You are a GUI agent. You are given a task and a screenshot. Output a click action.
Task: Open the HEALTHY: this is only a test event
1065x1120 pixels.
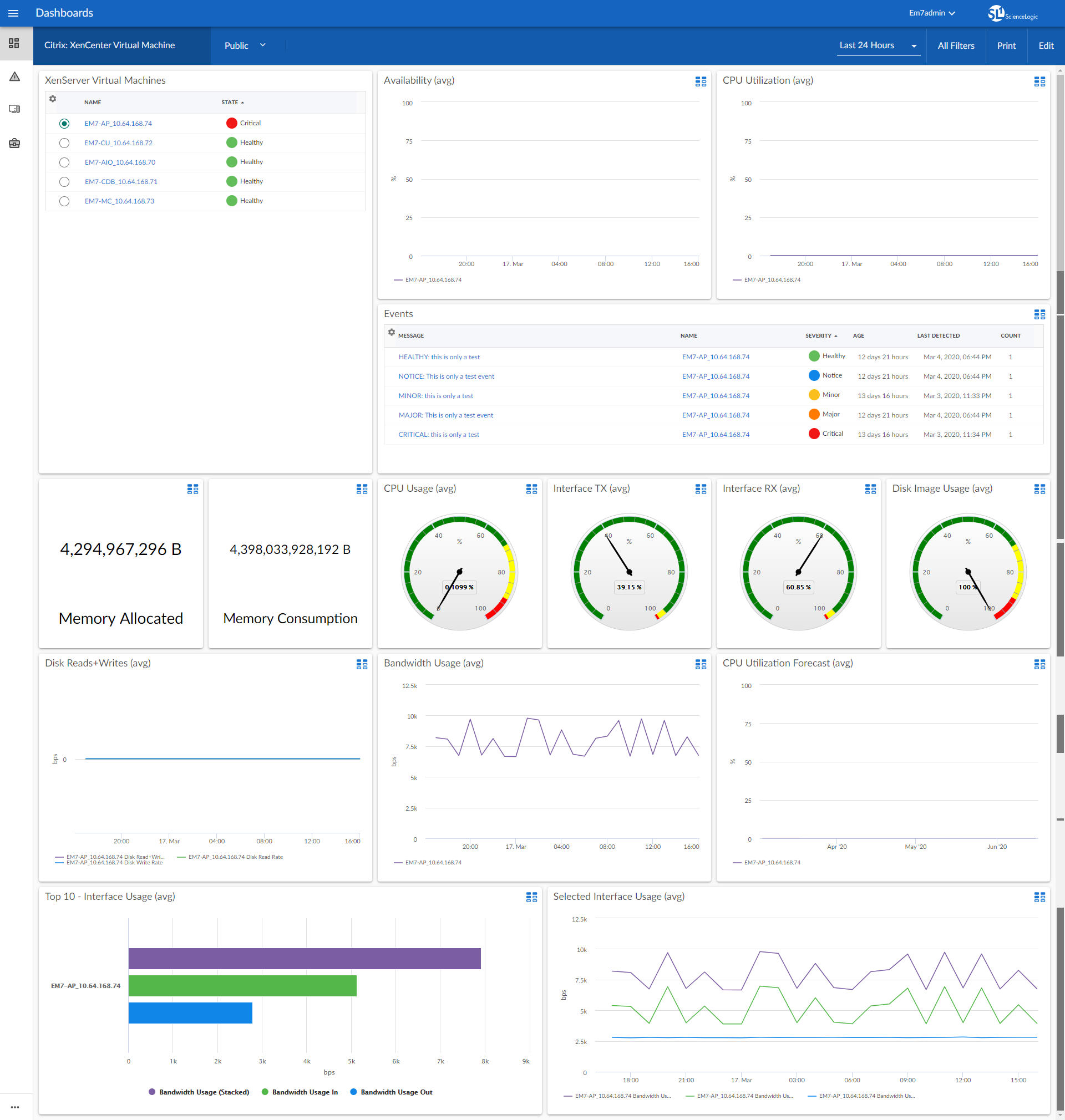pos(439,358)
